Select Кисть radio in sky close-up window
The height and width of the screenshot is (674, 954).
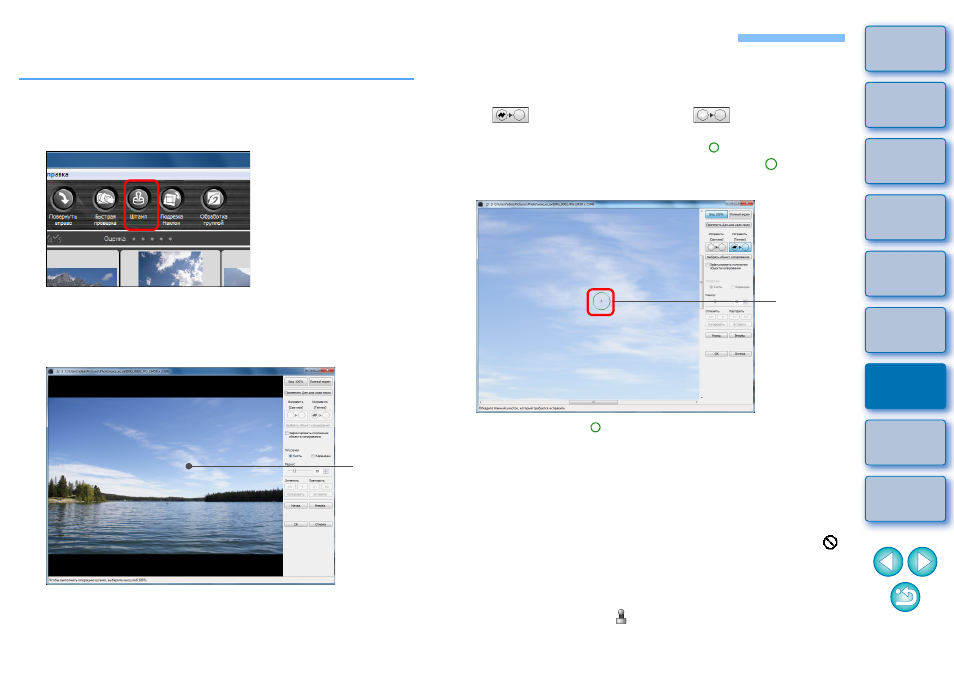pyautogui.click(x=711, y=287)
